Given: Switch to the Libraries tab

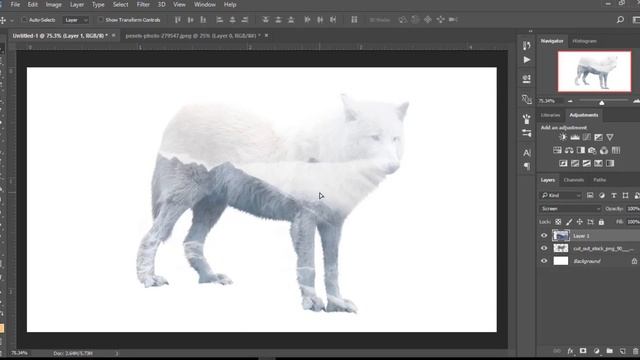Looking at the screenshot, I should coord(550,115).
